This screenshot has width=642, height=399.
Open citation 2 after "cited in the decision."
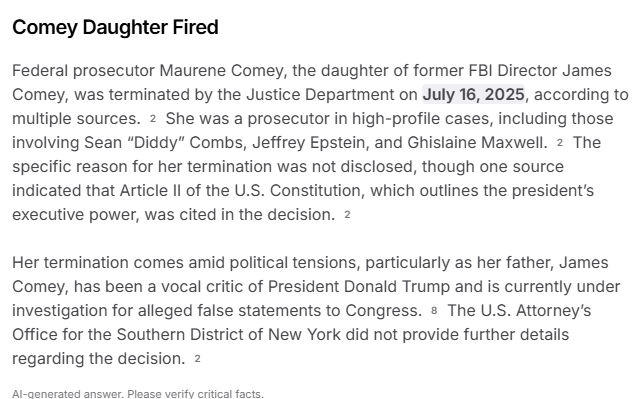[x=347, y=214]
